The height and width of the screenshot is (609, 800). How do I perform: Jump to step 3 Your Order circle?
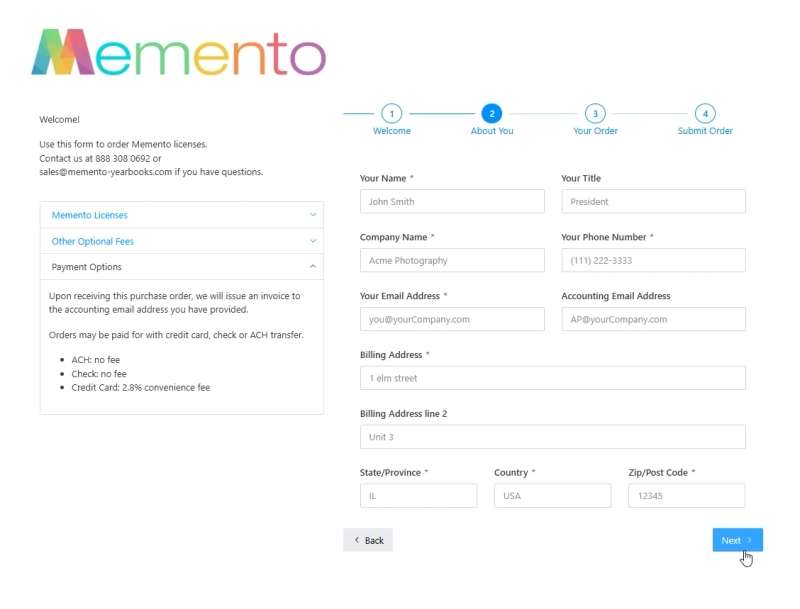pos(595,114)
